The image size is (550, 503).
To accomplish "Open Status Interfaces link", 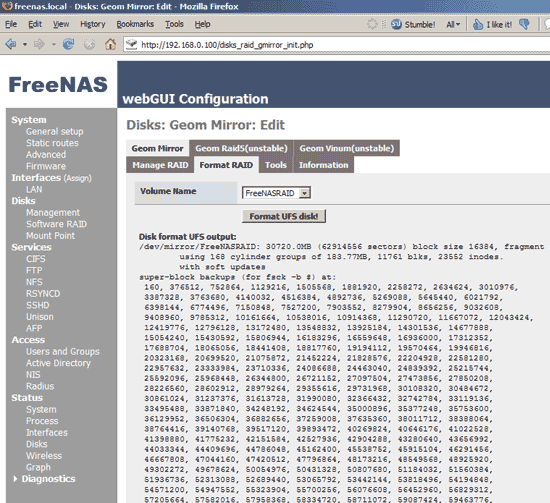I will [47, 432].
